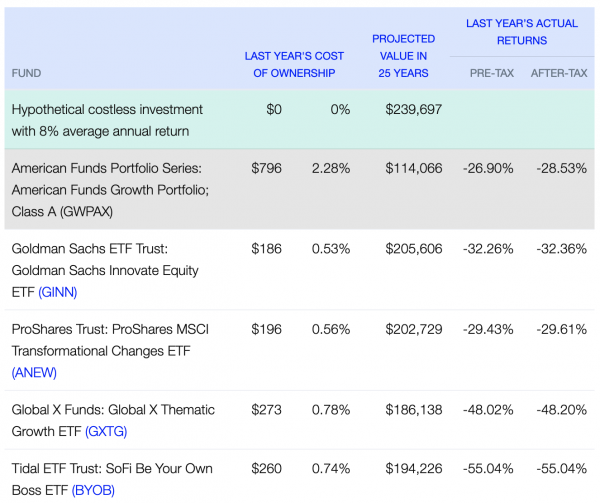Click the Pre-Tax column header
This screenshot has height=503, width=600.
[x=492, y=73]
